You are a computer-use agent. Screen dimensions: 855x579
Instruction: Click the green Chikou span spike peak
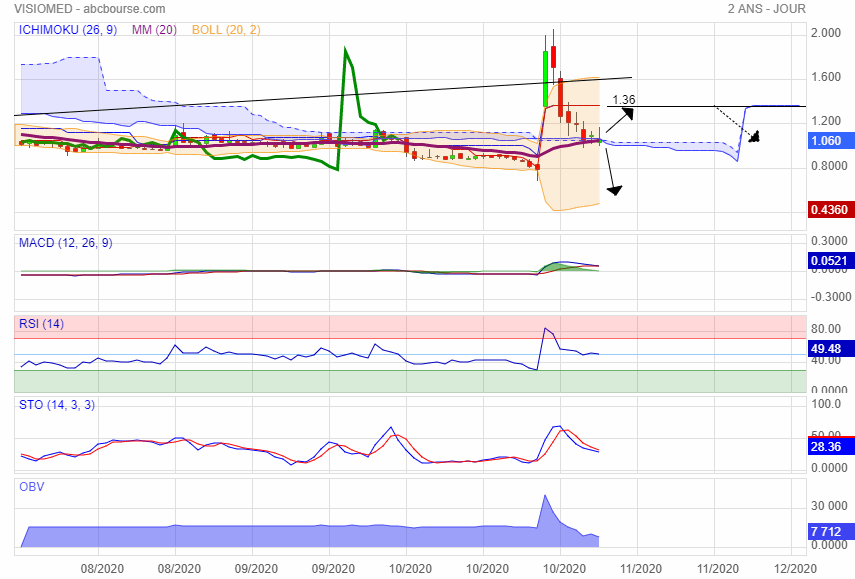click(345, 49)
